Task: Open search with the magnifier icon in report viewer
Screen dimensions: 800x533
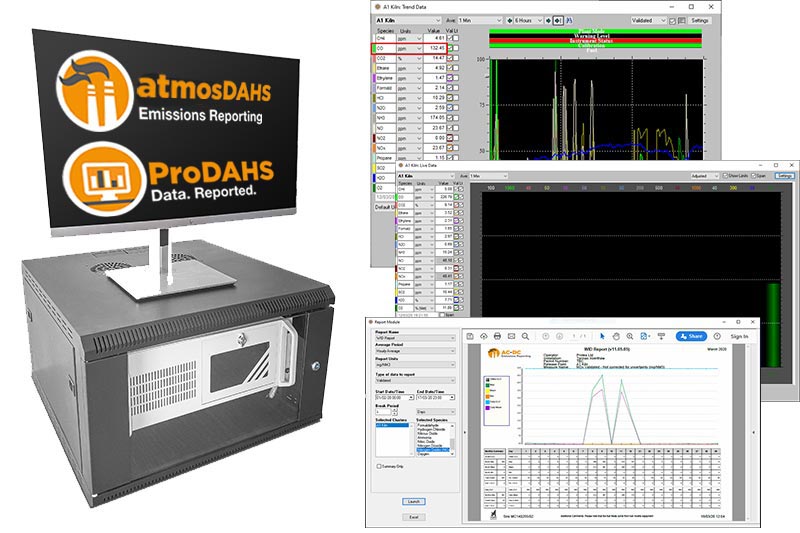Action: click(x=525, y=337)
